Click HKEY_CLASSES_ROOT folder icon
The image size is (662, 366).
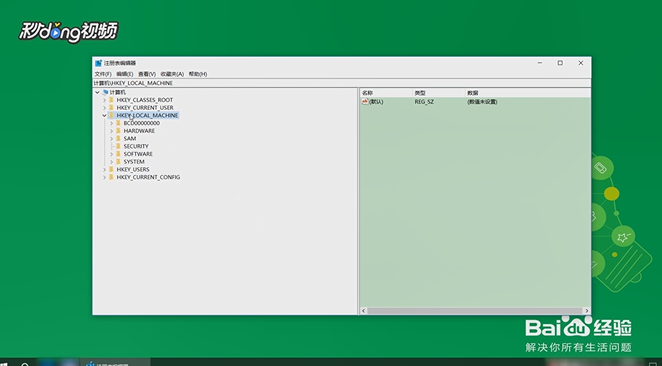coord(111,100)
